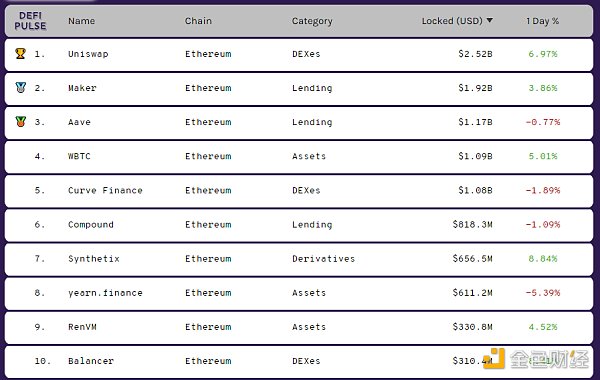Click the gold trophy icon beside Uniswap
This screenshot has width=600, height=380.
(x=21, y=53)
